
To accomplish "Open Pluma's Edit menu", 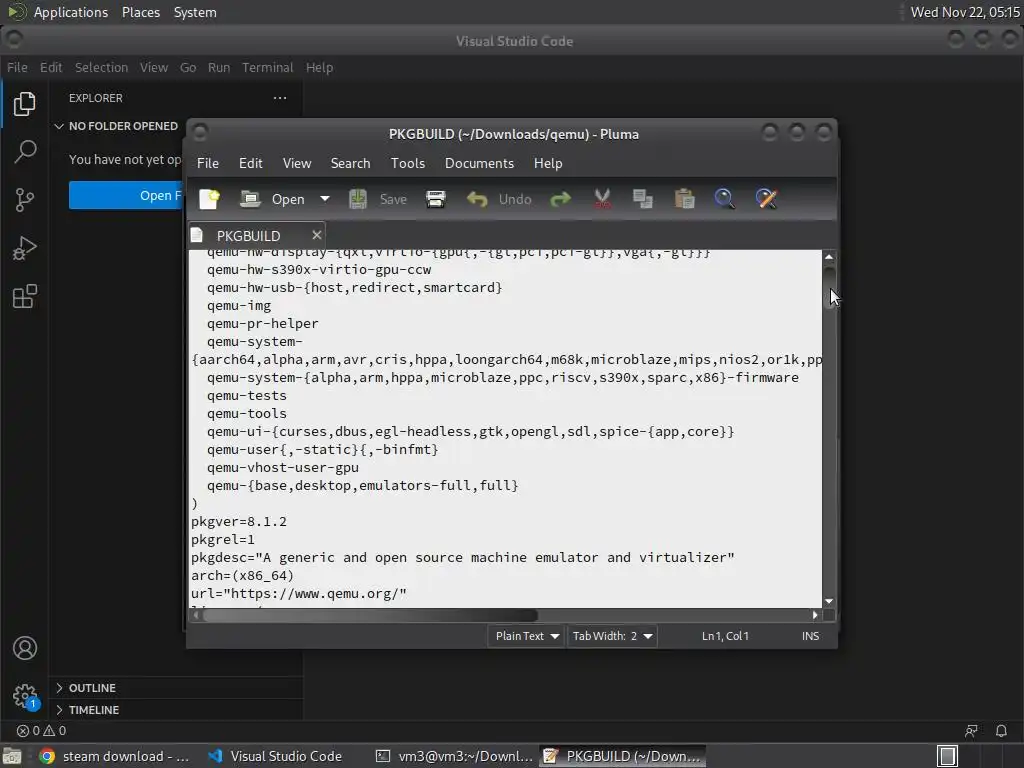I will click(251, 163).
